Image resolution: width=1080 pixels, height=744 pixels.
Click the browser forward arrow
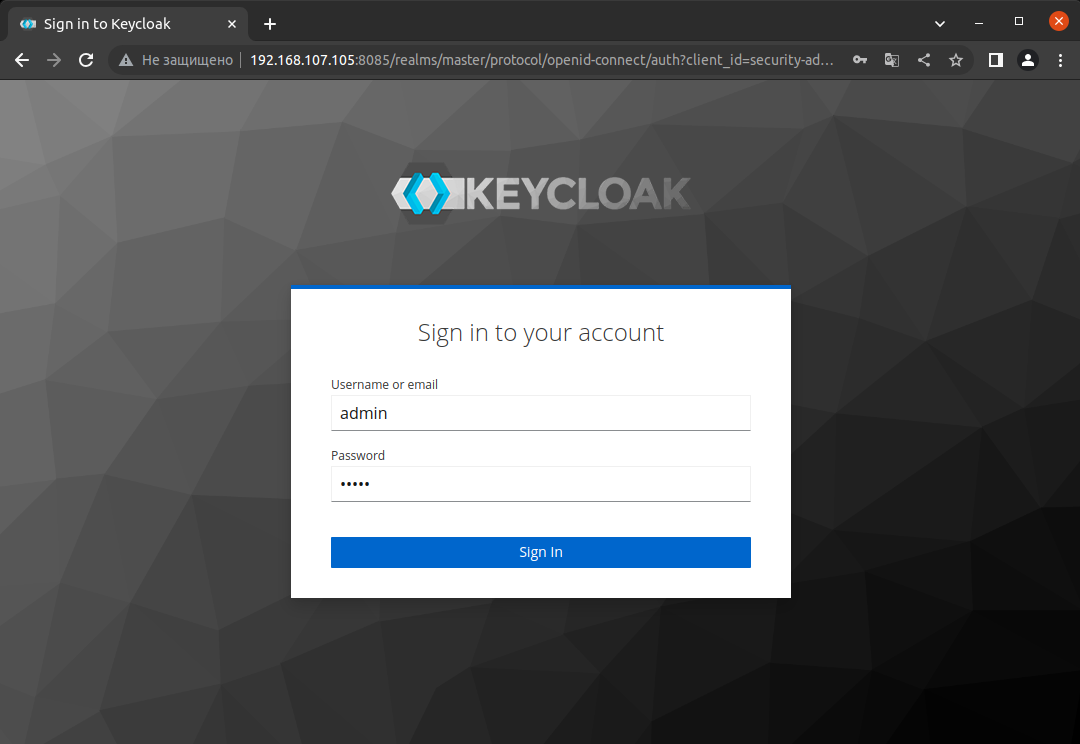click(x=54, y=61)
